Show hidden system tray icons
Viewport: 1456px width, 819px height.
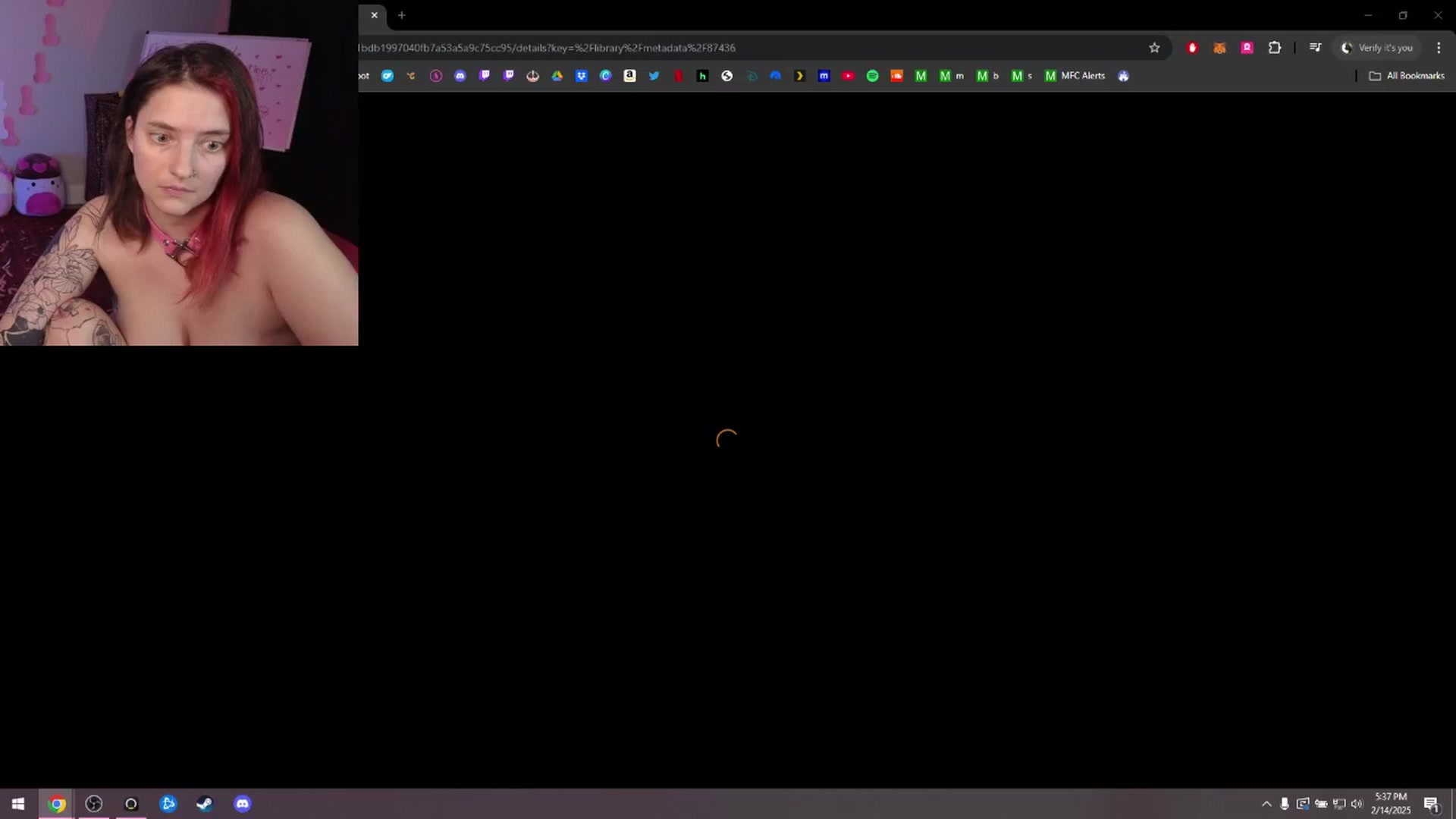coord(1266,804)
